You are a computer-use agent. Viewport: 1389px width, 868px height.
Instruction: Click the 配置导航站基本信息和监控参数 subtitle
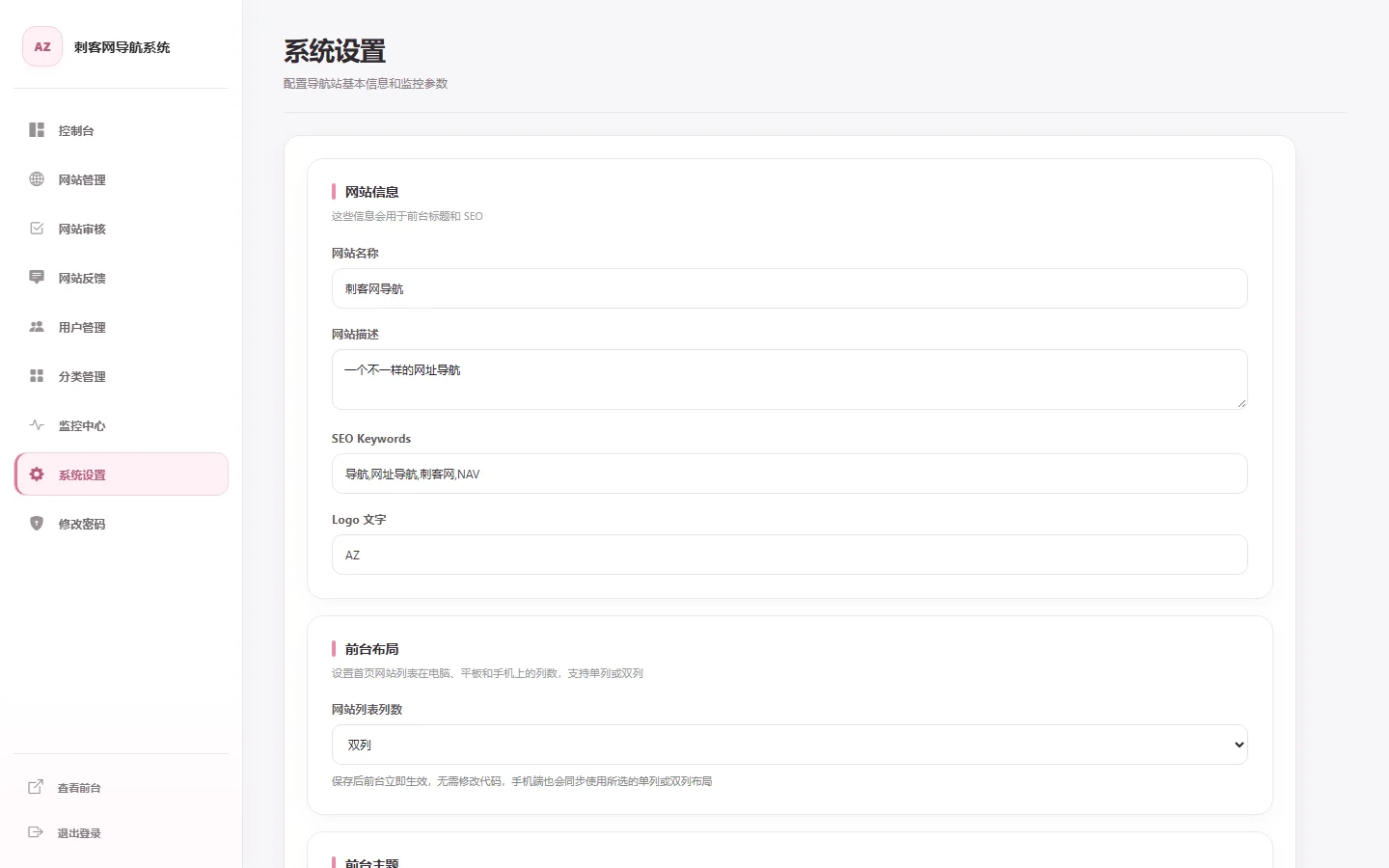click(x=366, y=84)
